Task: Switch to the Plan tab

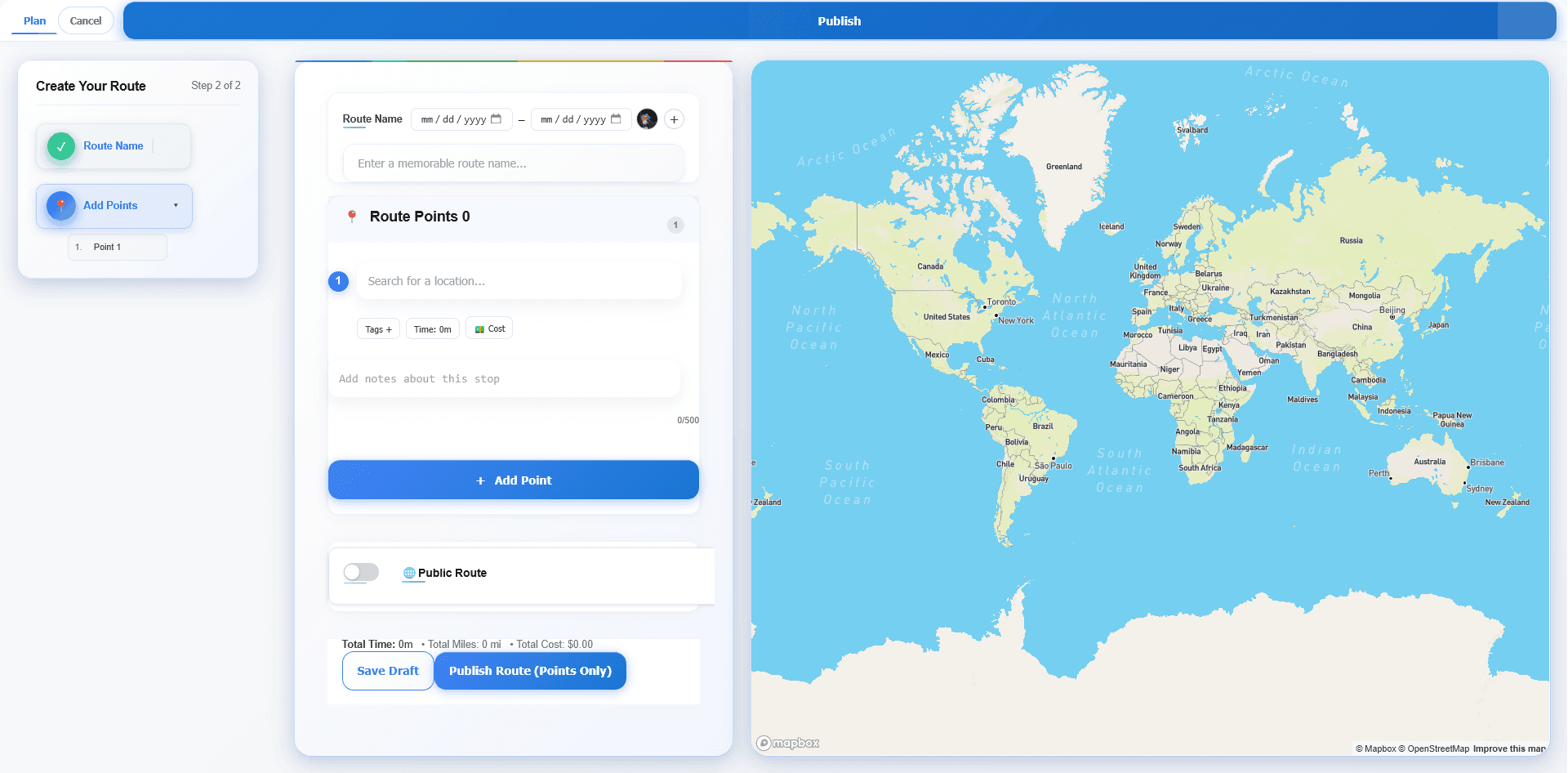Action: pos(33,20)
